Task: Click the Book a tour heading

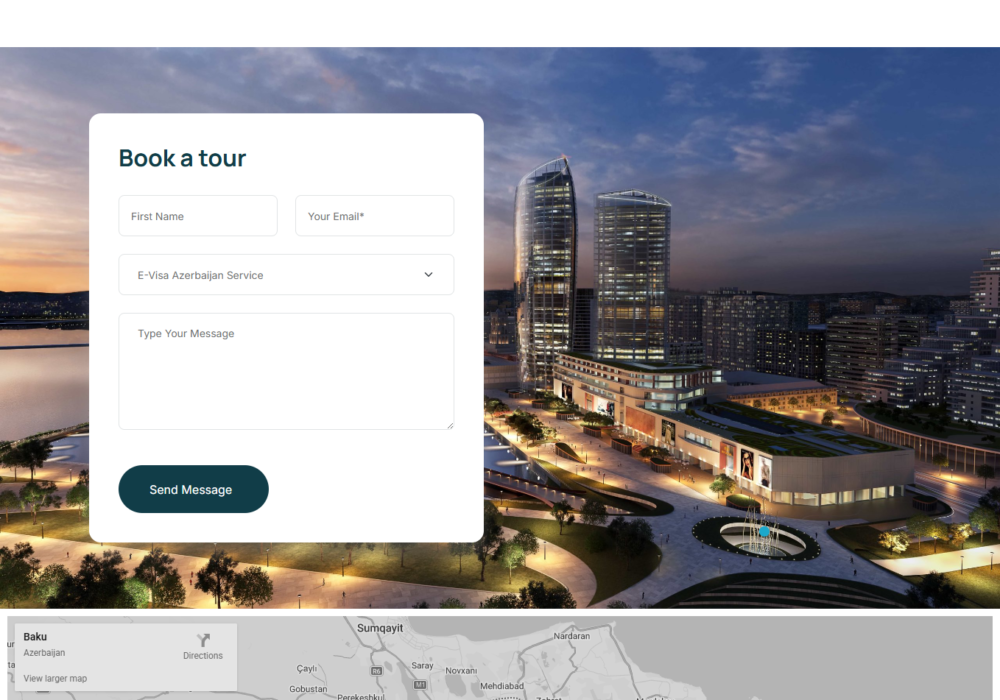Action: coord(182,158)
